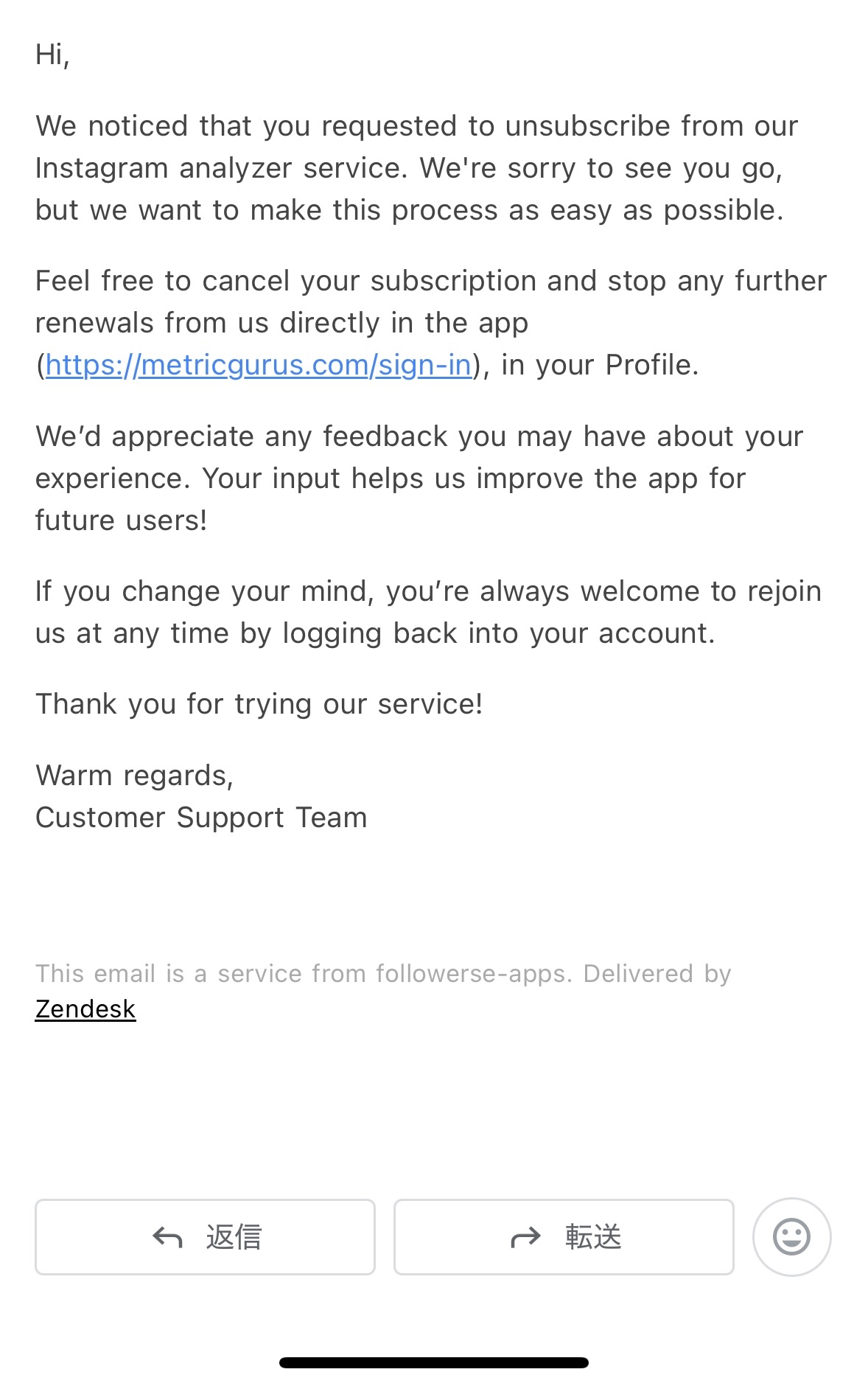
Task: Tap the home indicator bar at bottom
Action: (433, 1362)
